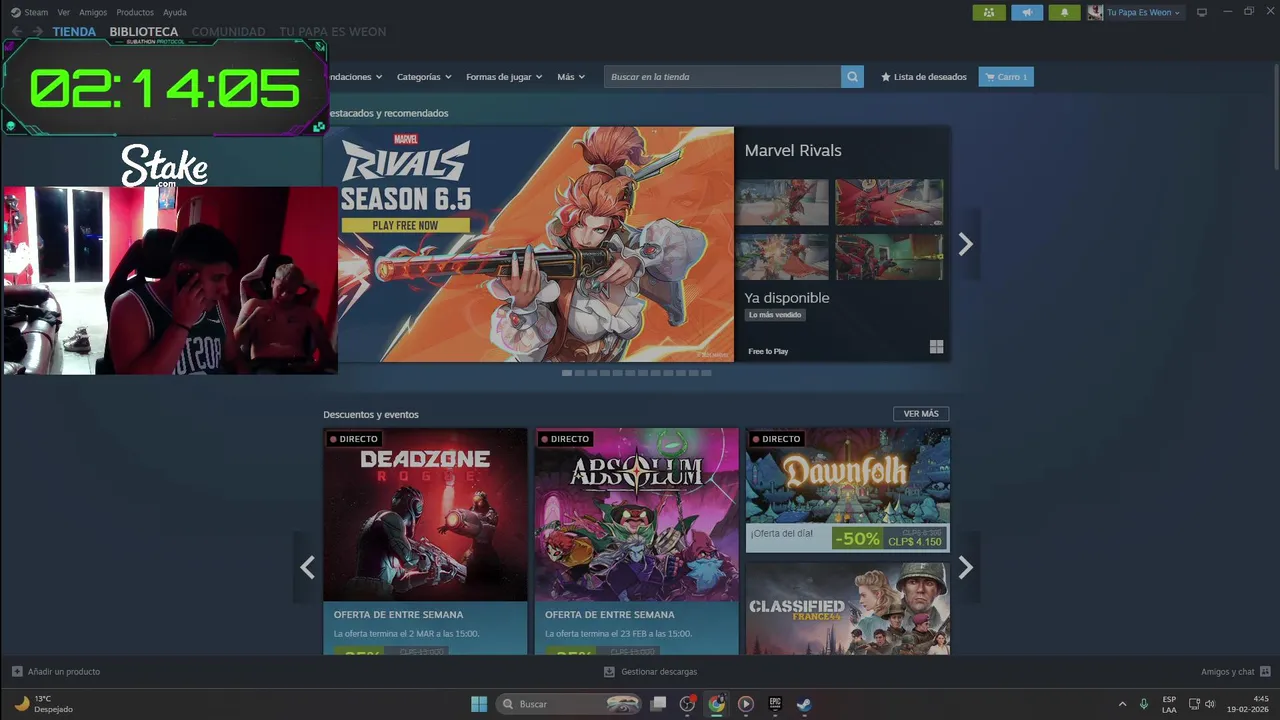Click the Windows taskbar Buscar search box
Screen dimensions: 1280x720
[569, 704]
